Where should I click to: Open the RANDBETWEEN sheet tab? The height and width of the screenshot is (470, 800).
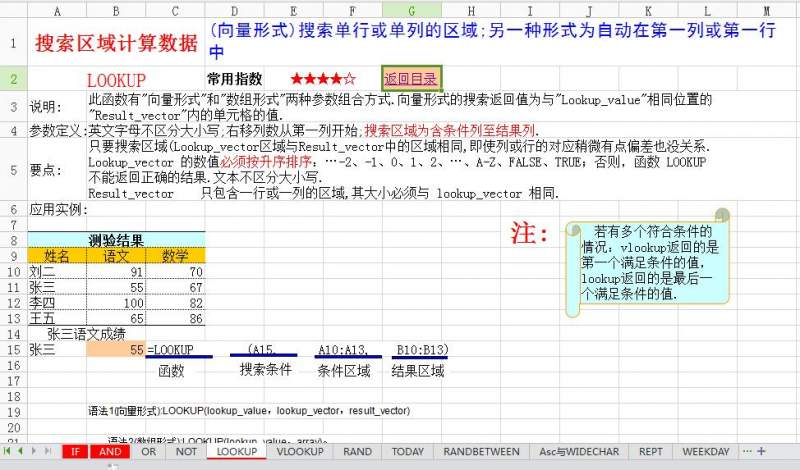481,452
